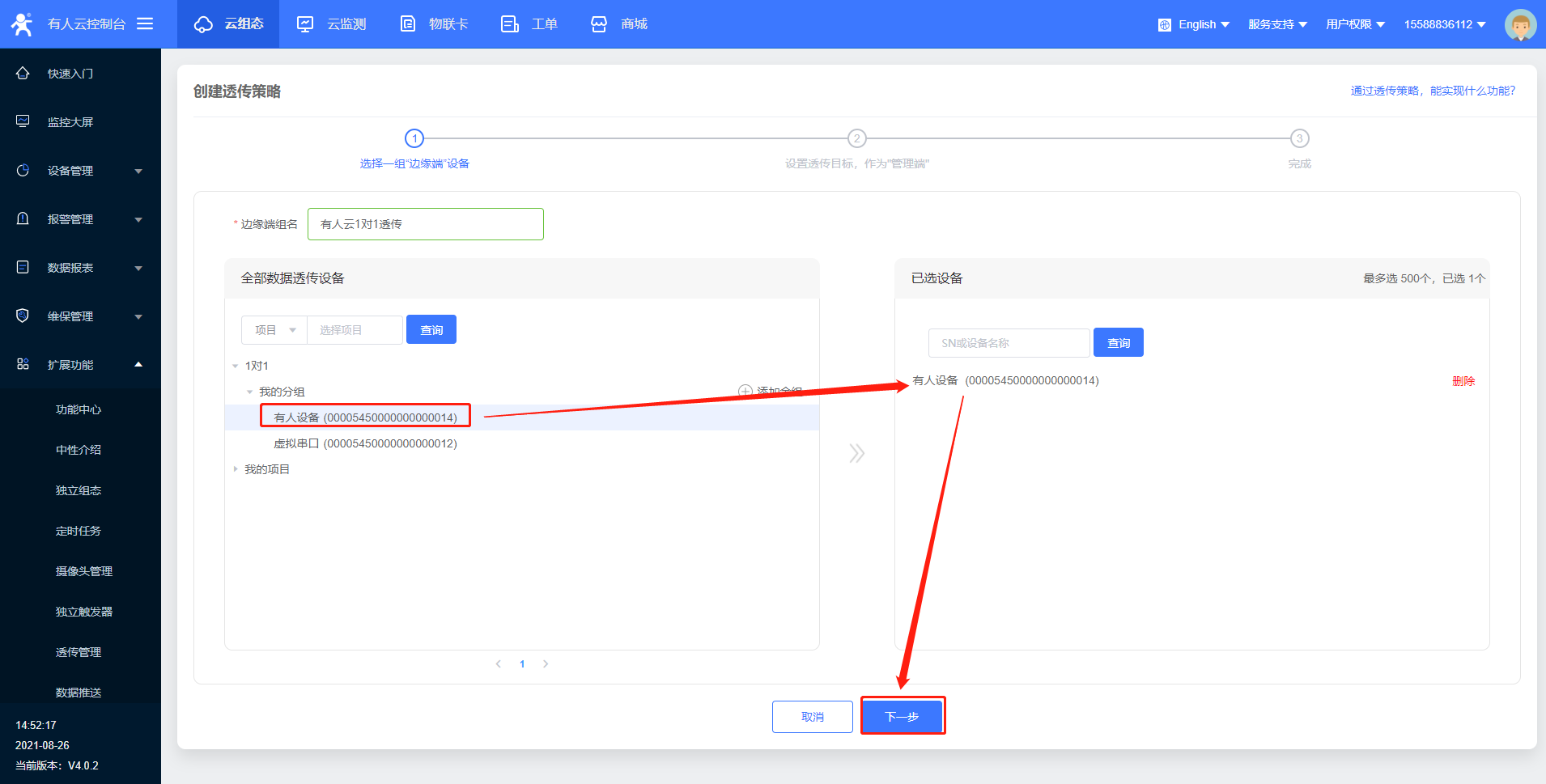Select 虚拟串口 device in the tree
The image size is (1546, 784).
[365, 443]
